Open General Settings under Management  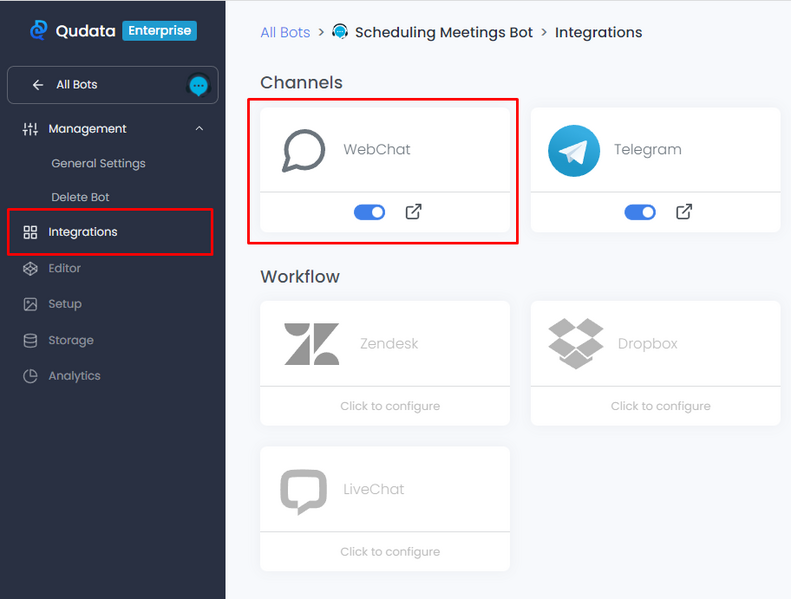pos(98,163)
